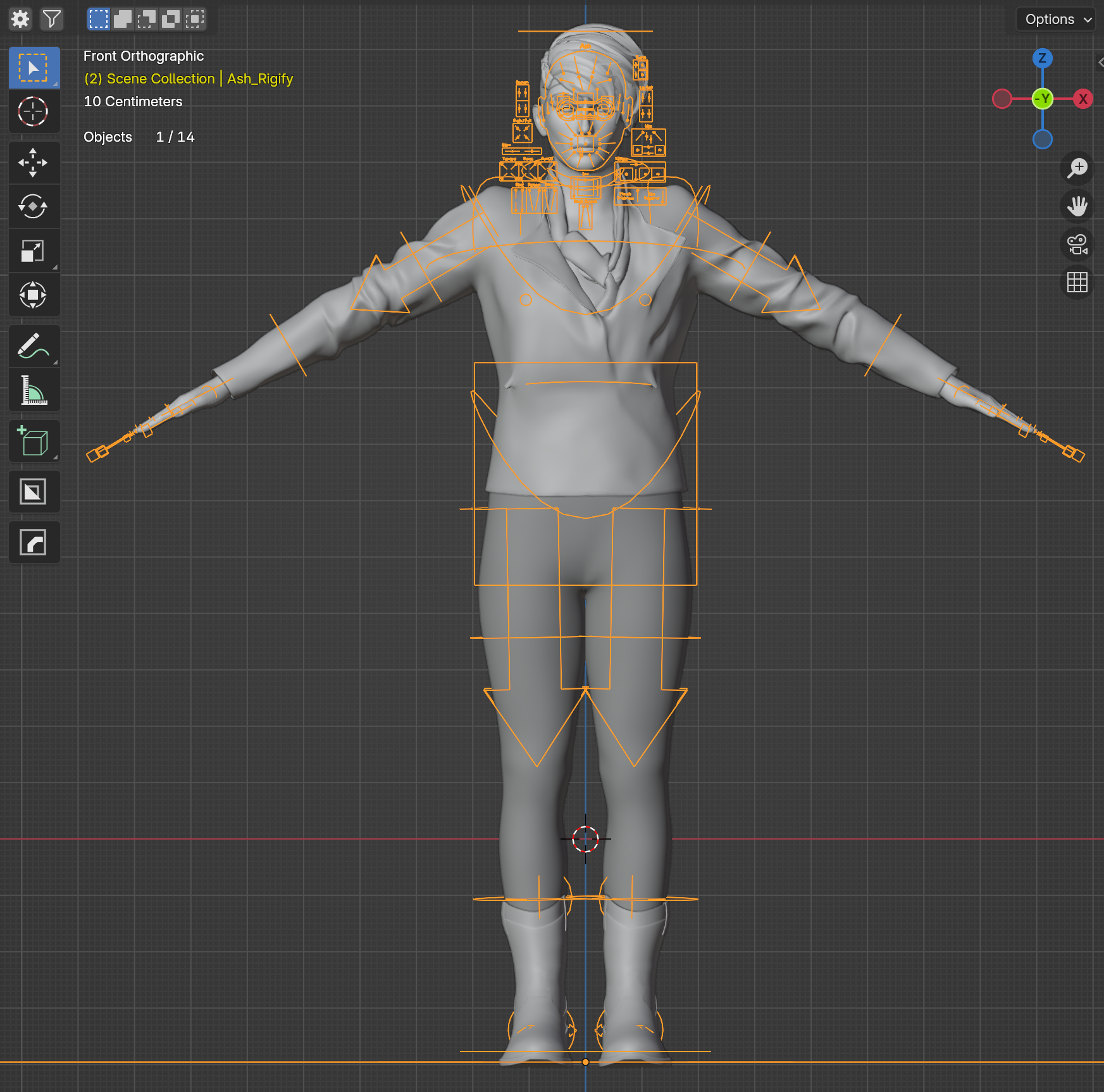The image size is (1104, 1092).
Task: Set selection mode to Subtract
Action: click(x=147, y=19)
